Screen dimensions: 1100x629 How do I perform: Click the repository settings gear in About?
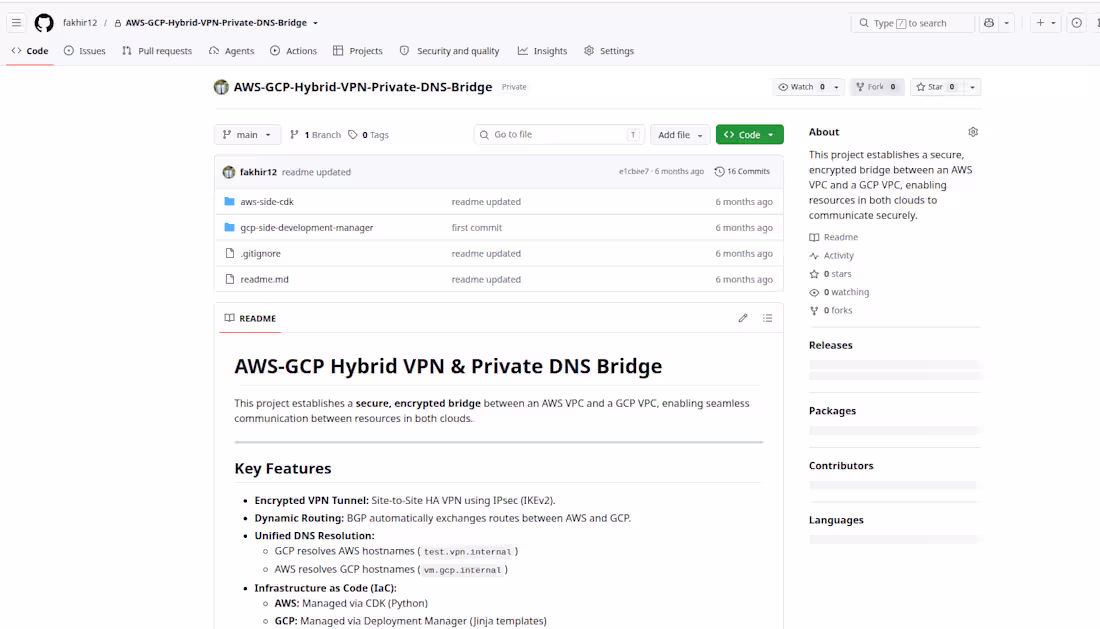coord(972,132)
